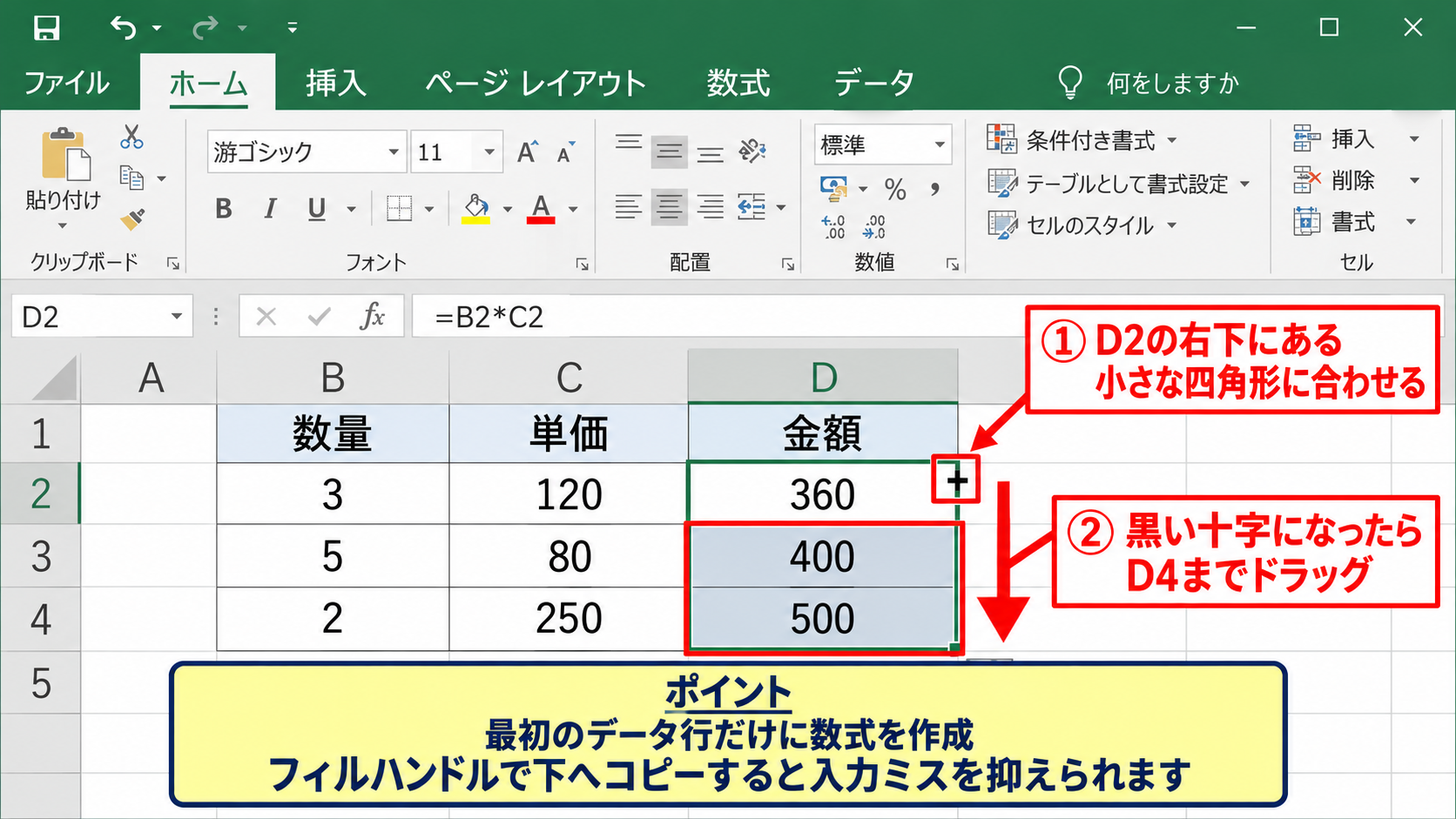Click the Paste (貼り付け) clipboard icon
Image resolution: width=1456 pixels, height=819 pixels.
coord(64,155)
